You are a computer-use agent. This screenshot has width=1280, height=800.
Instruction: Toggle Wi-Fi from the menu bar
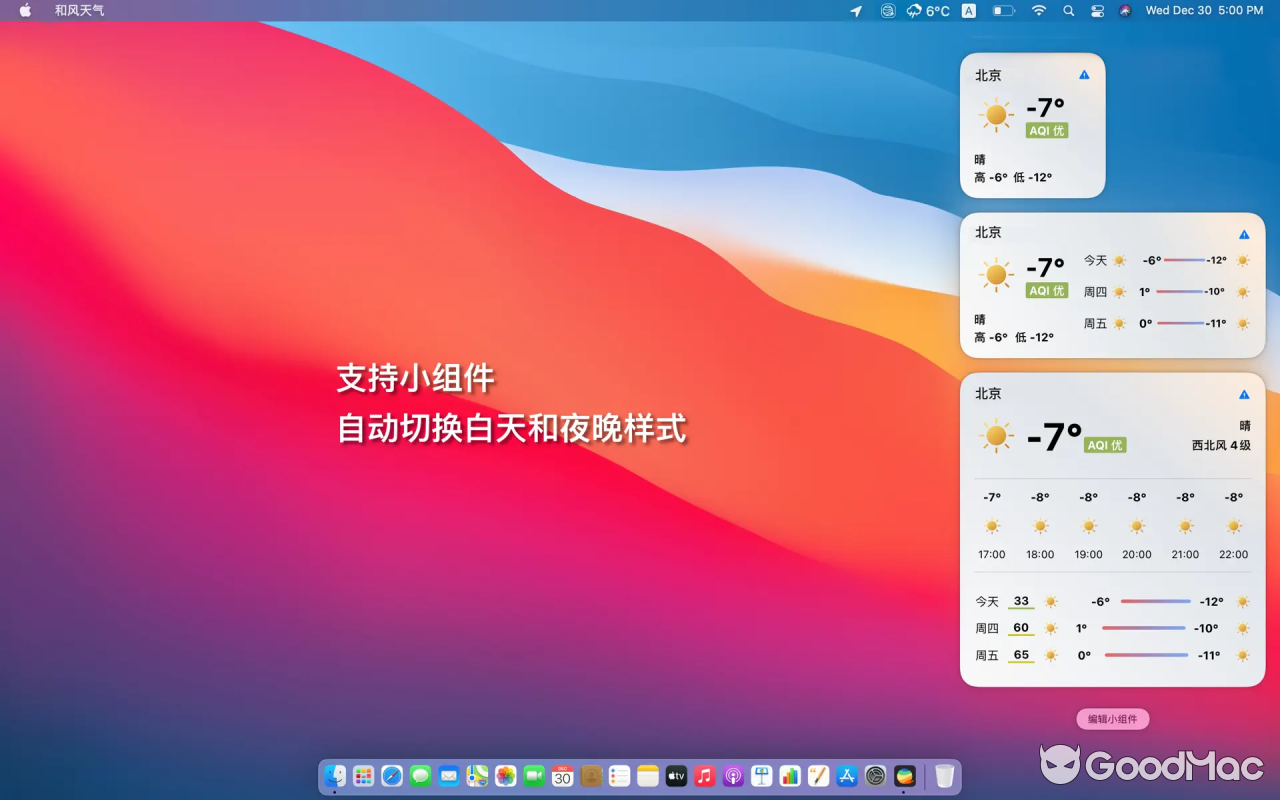pos(1039,11)
